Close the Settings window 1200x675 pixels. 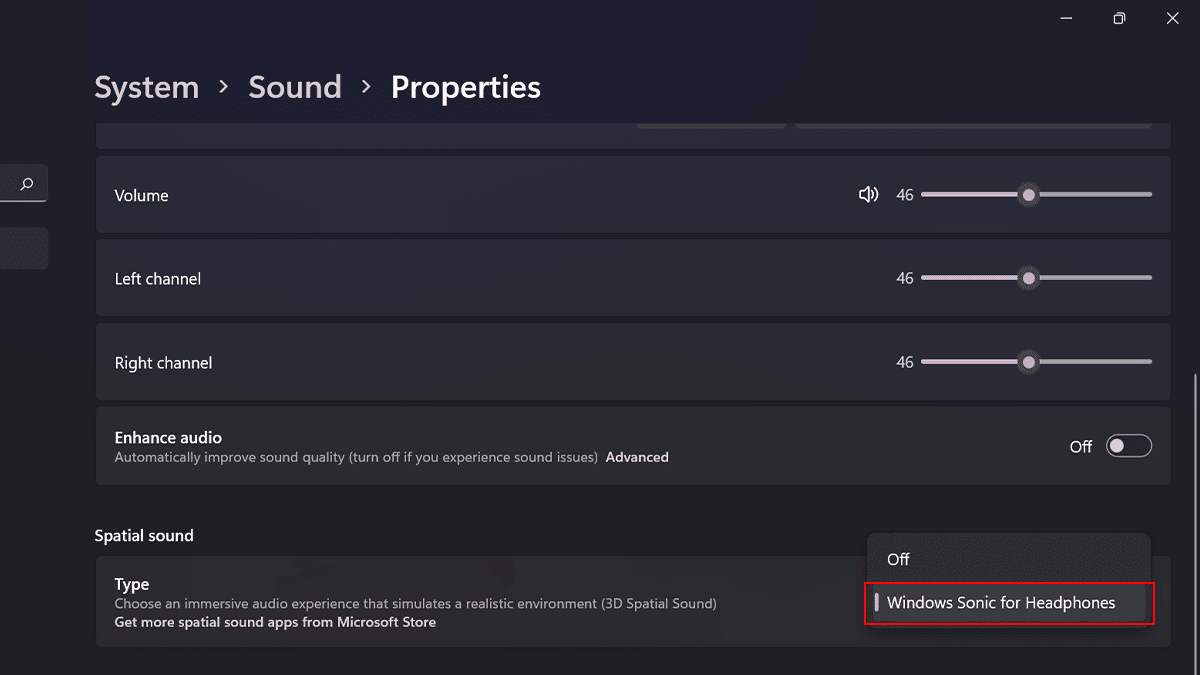point(1173,18)
